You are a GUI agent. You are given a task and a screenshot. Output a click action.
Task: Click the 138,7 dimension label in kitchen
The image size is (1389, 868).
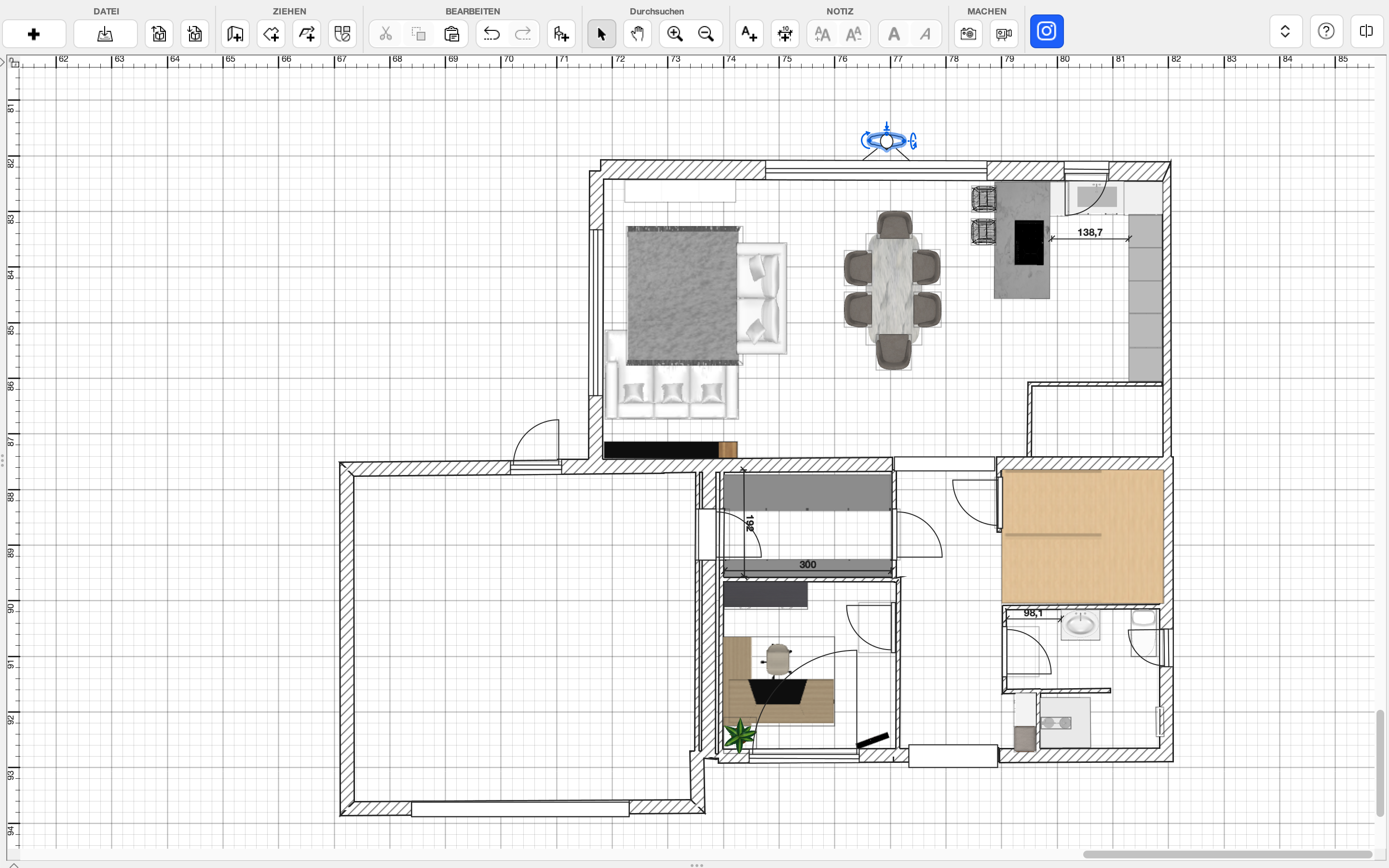[1089, 232]
